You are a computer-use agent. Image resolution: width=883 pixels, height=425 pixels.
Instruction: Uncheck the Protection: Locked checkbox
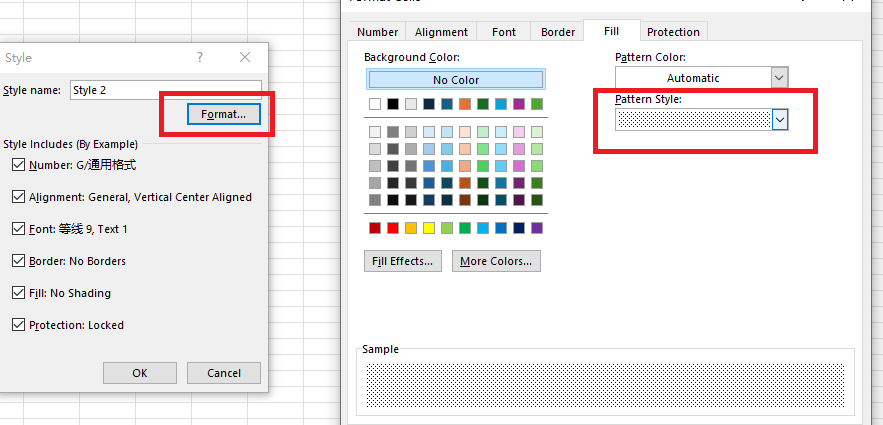19,325
